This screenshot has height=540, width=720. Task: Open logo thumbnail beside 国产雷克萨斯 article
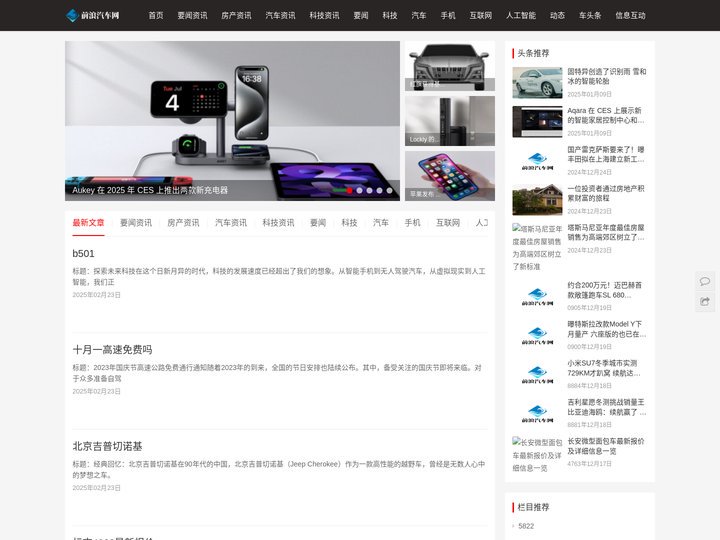pyautogui.click(x=537, y=161)
